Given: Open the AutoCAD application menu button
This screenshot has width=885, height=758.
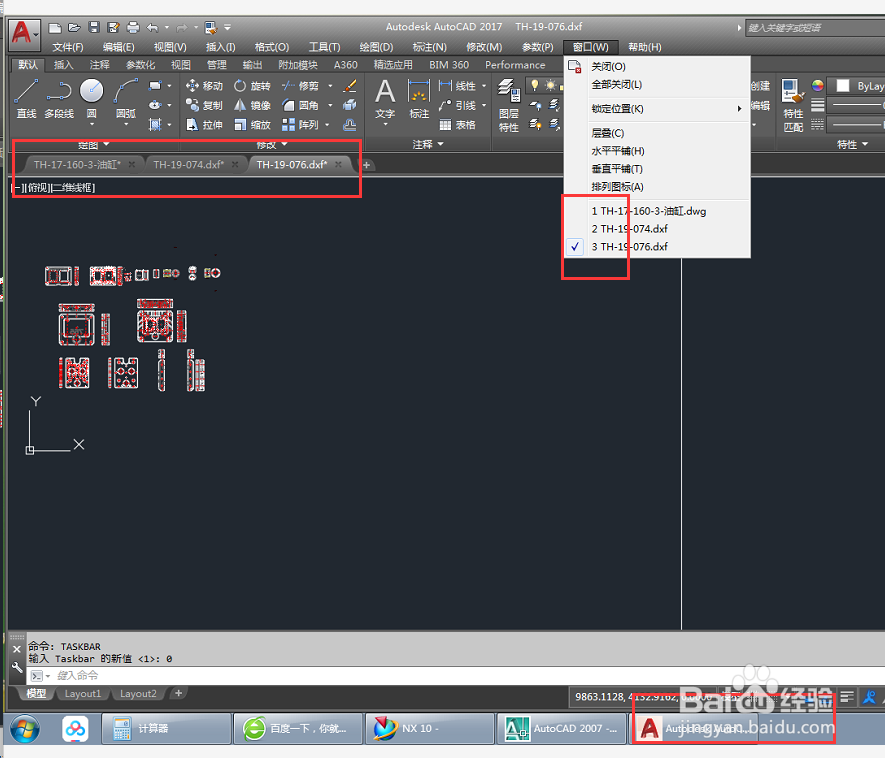Looking at the screenshot, I should tap(24, 34).
